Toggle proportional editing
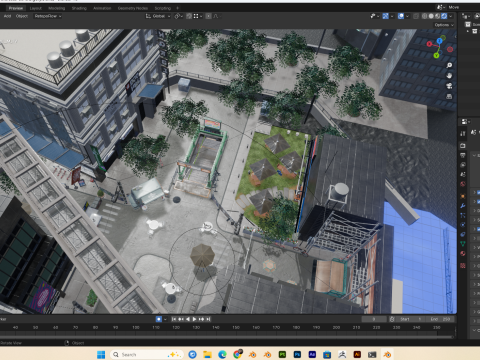The width and height of the screenshot is (480, 360). click(x=208, y=16)
